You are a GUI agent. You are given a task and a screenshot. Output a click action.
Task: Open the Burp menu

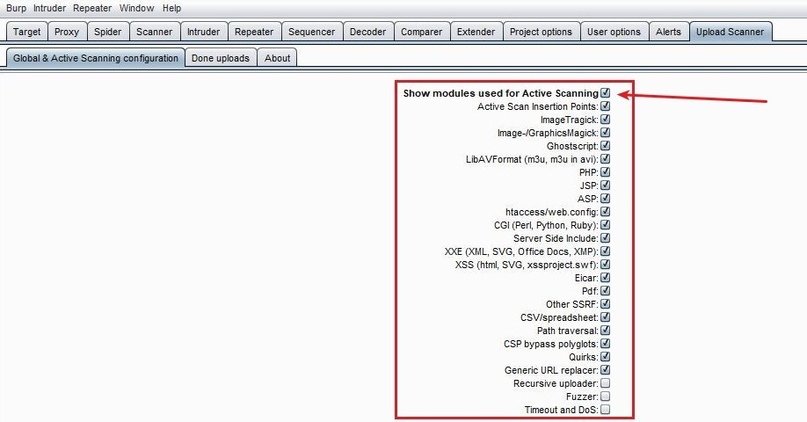[x=16, y=8]
